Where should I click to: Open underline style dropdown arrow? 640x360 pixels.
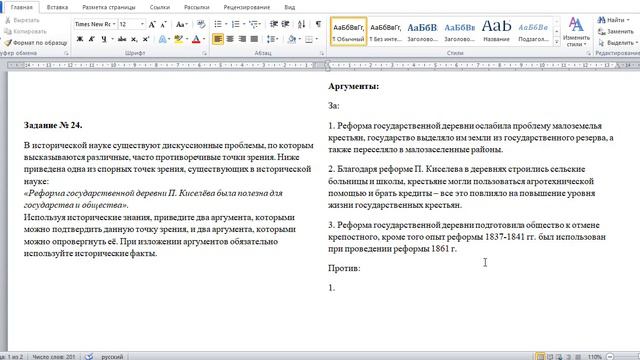[x=112, y=39]
